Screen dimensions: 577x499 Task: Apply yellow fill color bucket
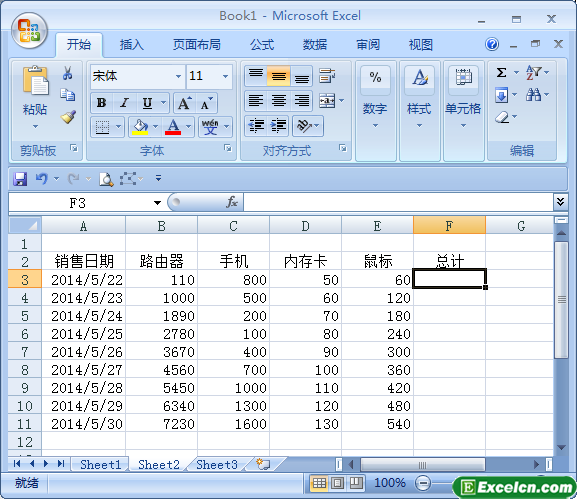pyautogui.click(x=140, y=127)
